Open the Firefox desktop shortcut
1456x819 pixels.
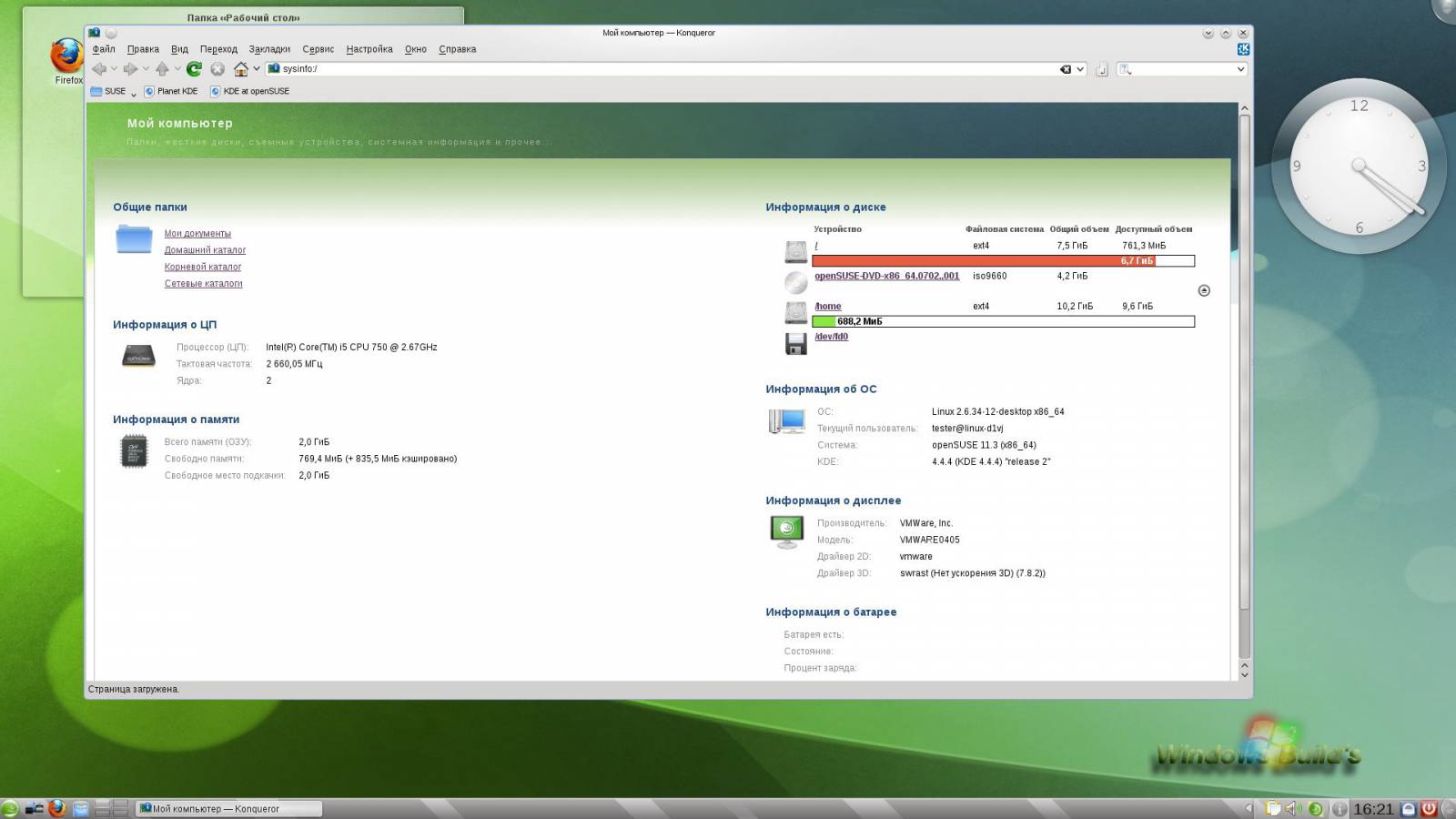(67, 60)
